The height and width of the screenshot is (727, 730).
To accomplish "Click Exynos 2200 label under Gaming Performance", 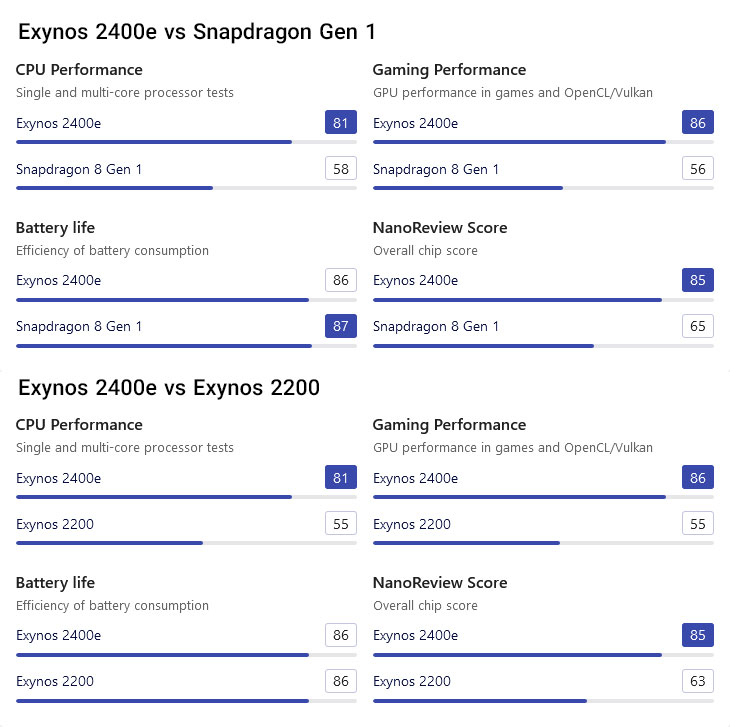I will click(411, 524).
